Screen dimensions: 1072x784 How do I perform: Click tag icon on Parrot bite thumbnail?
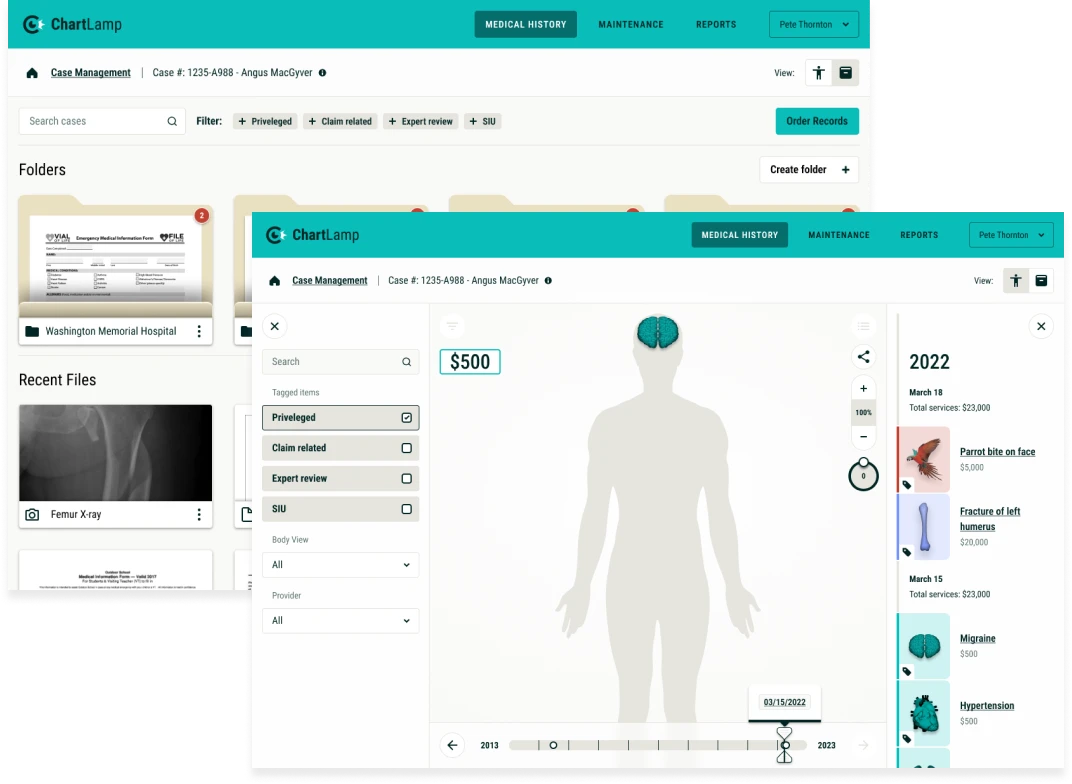[907, 485]
